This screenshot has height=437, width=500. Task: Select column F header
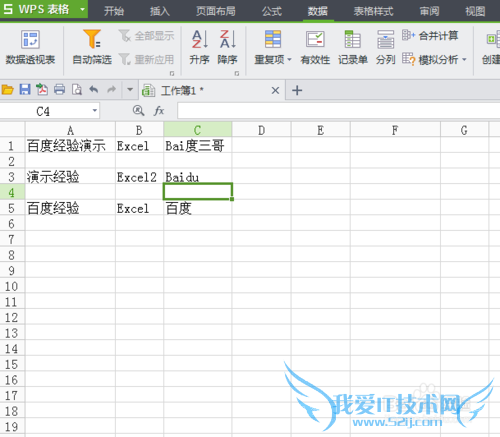(395, 130)
